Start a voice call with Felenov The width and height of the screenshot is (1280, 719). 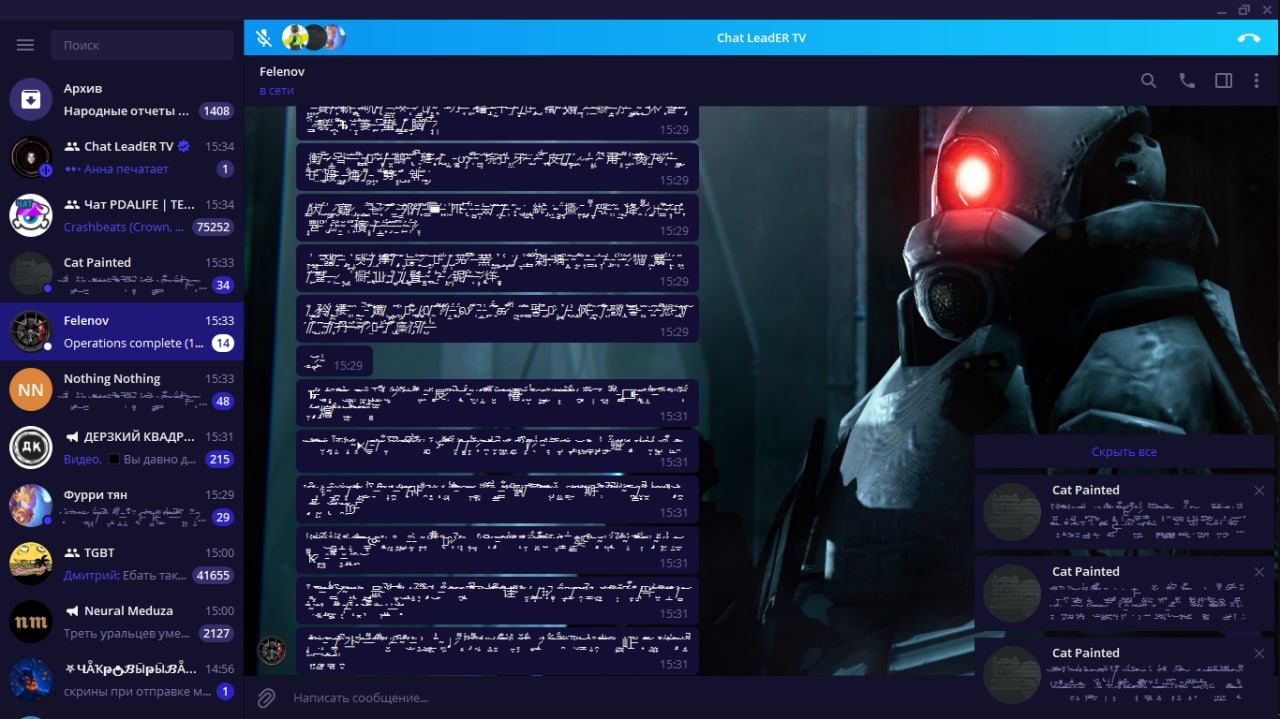(x=1187, y=81)
